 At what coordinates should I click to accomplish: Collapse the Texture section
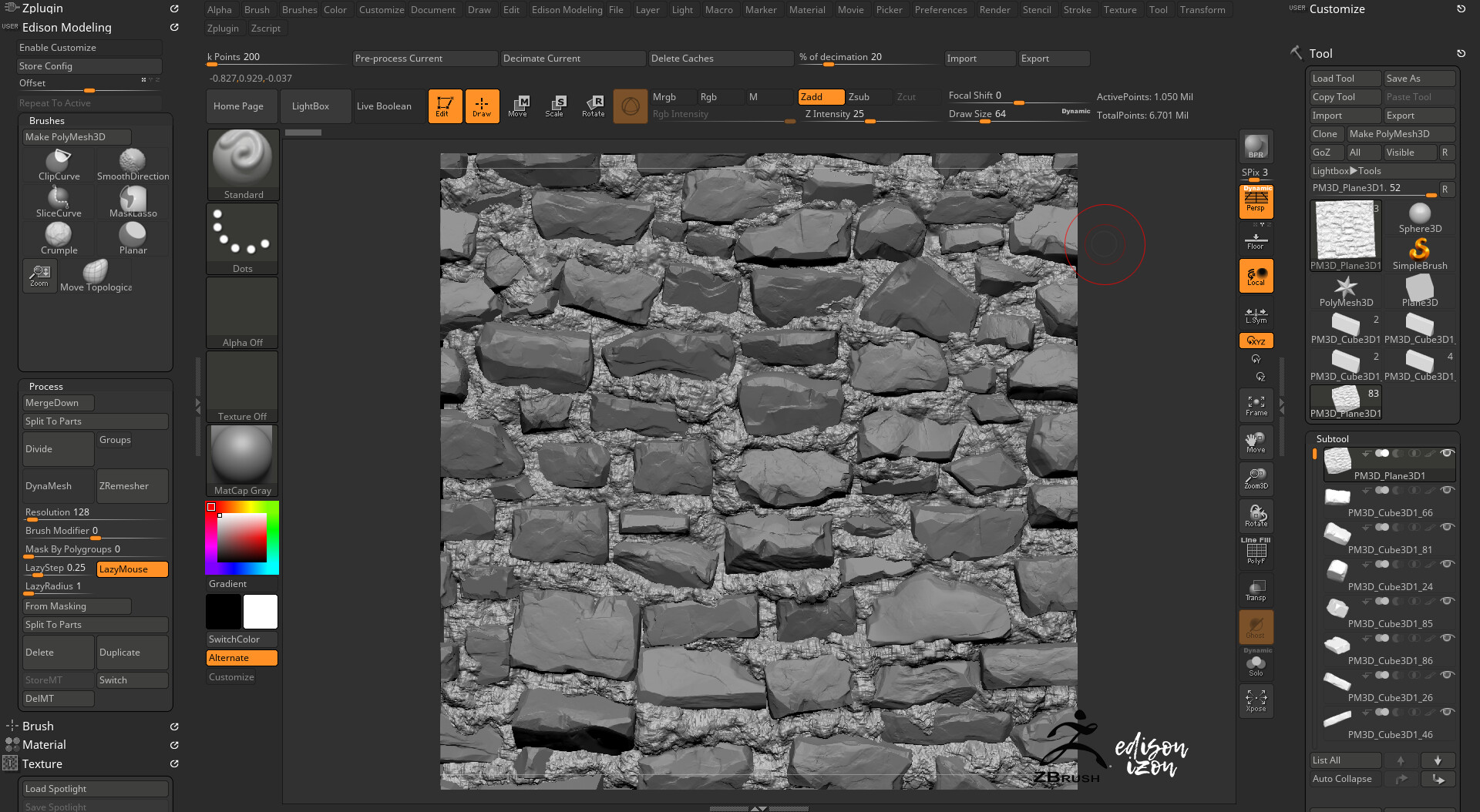click(x=42, y=763)
